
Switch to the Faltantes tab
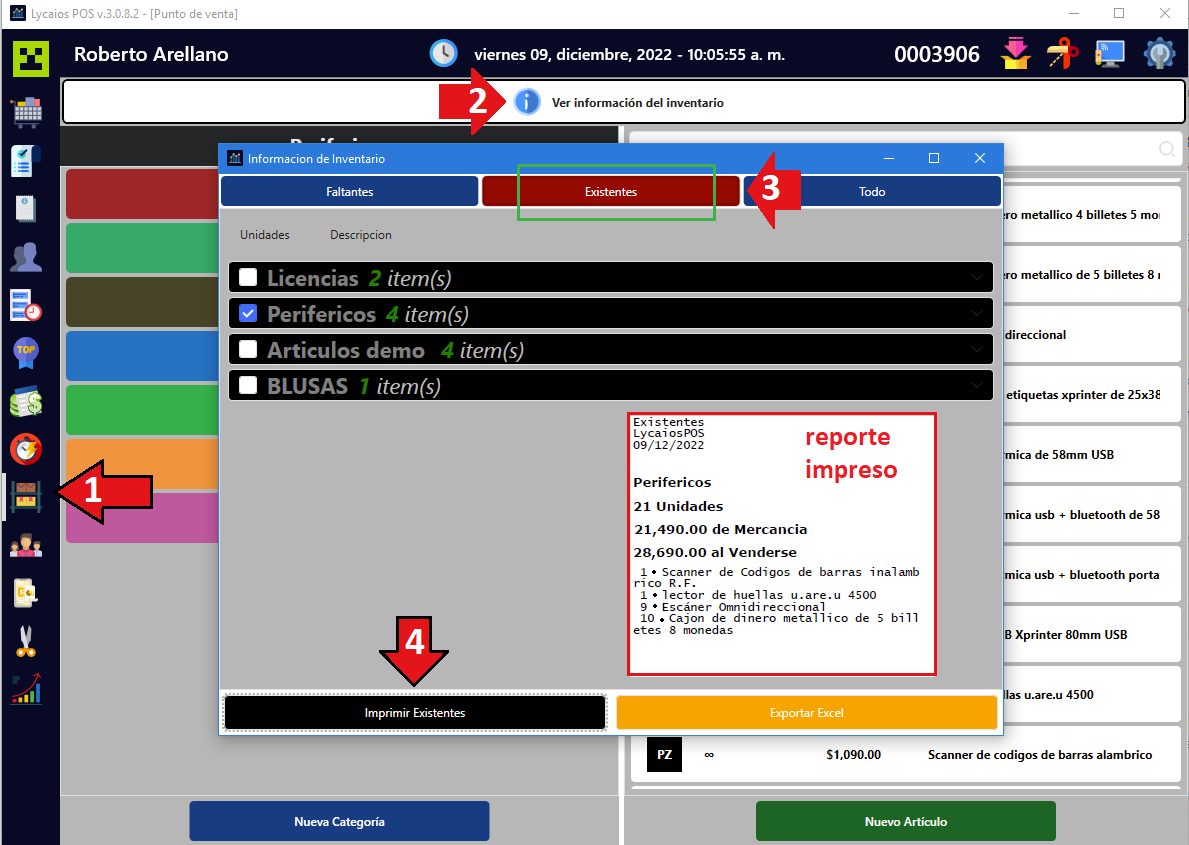coord(349,191)
